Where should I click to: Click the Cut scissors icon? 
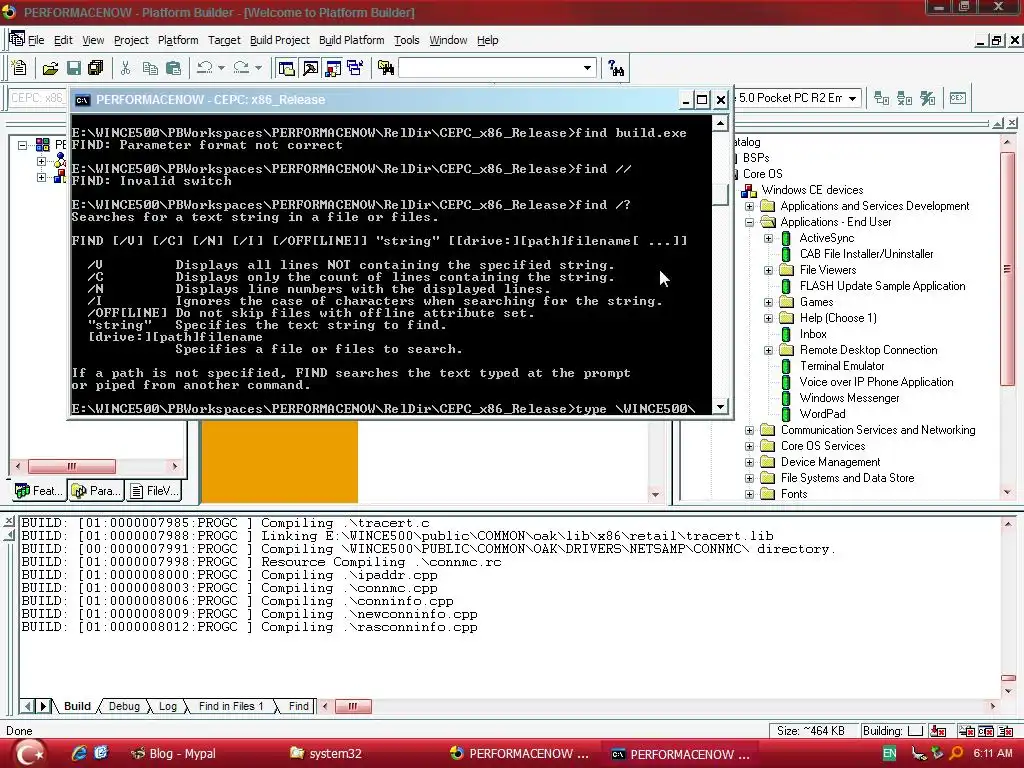coord(126,68)
